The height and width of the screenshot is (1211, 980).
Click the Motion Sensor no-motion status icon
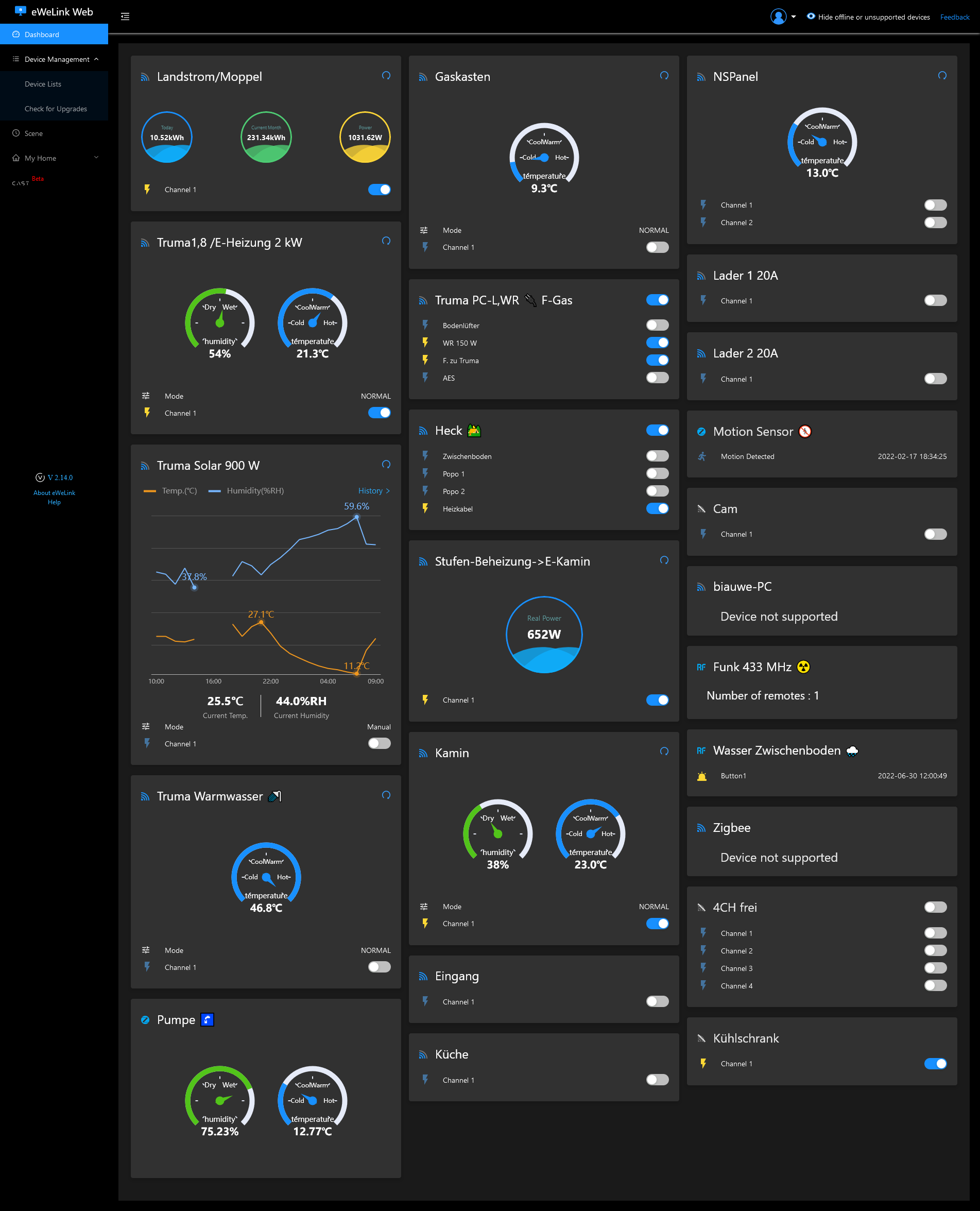(x=805, y=431)
